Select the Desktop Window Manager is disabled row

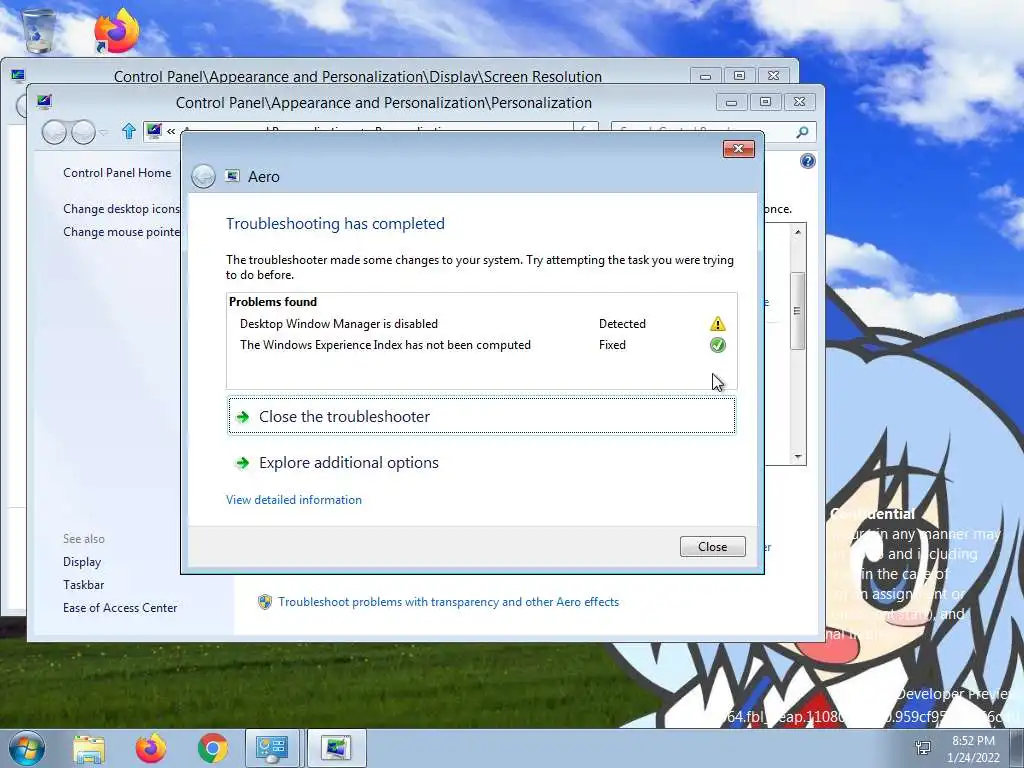pyautogui.click(x=482, y=324)
